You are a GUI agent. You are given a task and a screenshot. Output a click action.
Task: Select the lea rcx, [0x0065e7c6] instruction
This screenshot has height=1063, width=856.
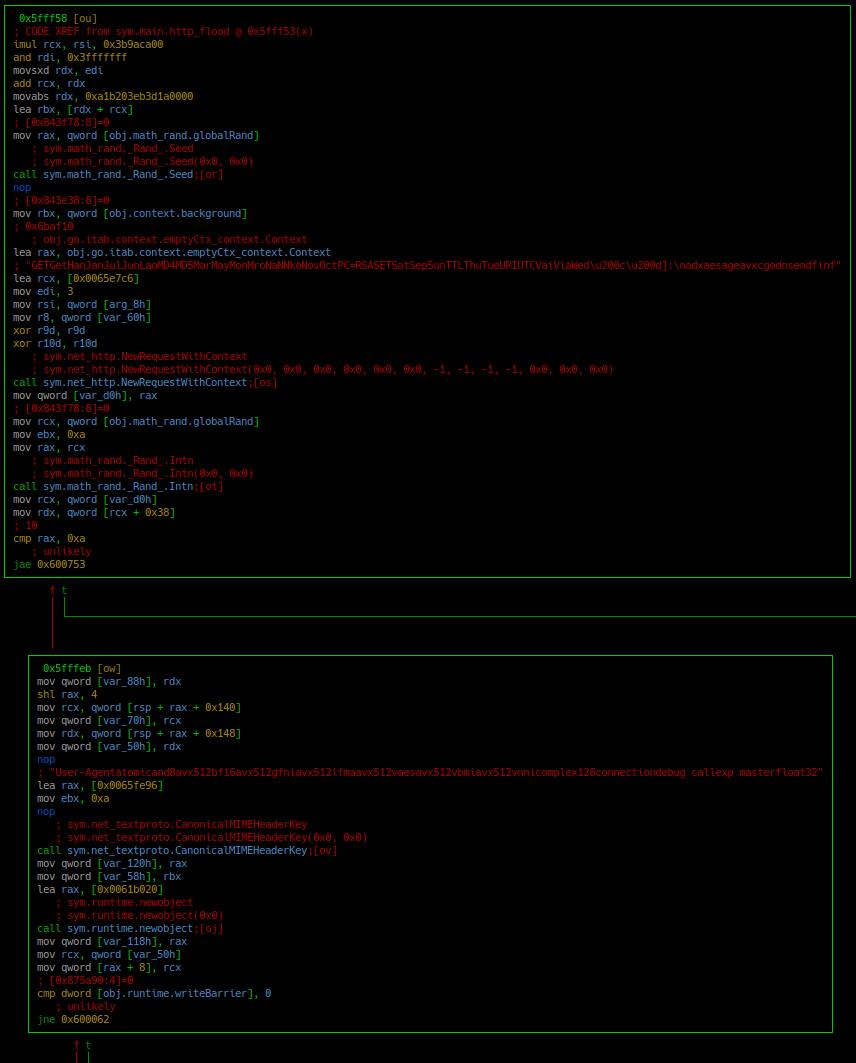coord(75,279)
